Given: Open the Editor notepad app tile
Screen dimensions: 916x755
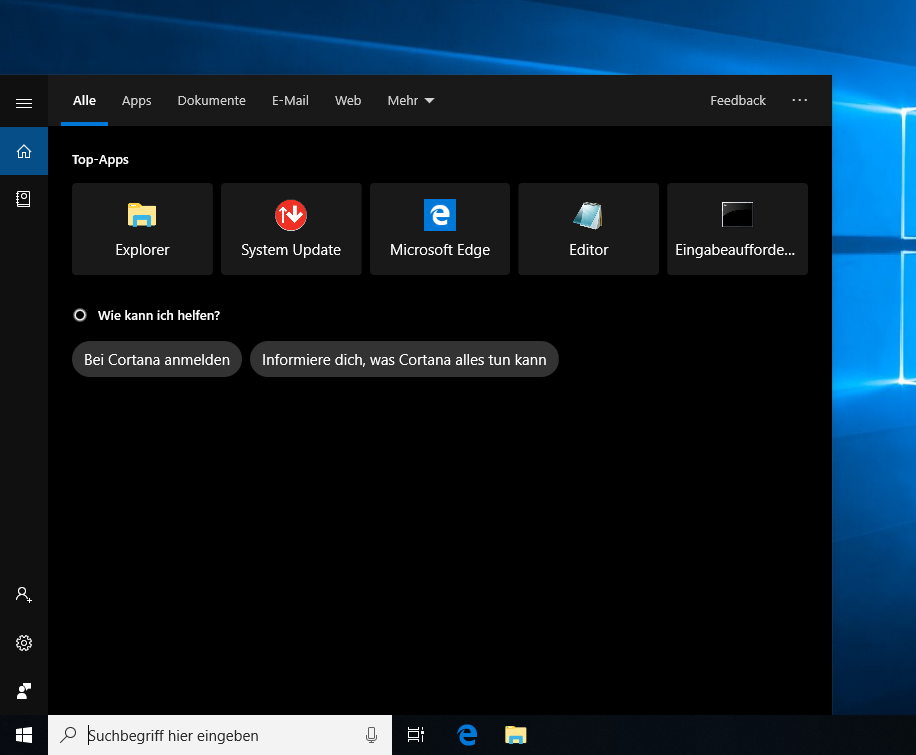Looking at the screenshot, I should [x=588, y=229].
